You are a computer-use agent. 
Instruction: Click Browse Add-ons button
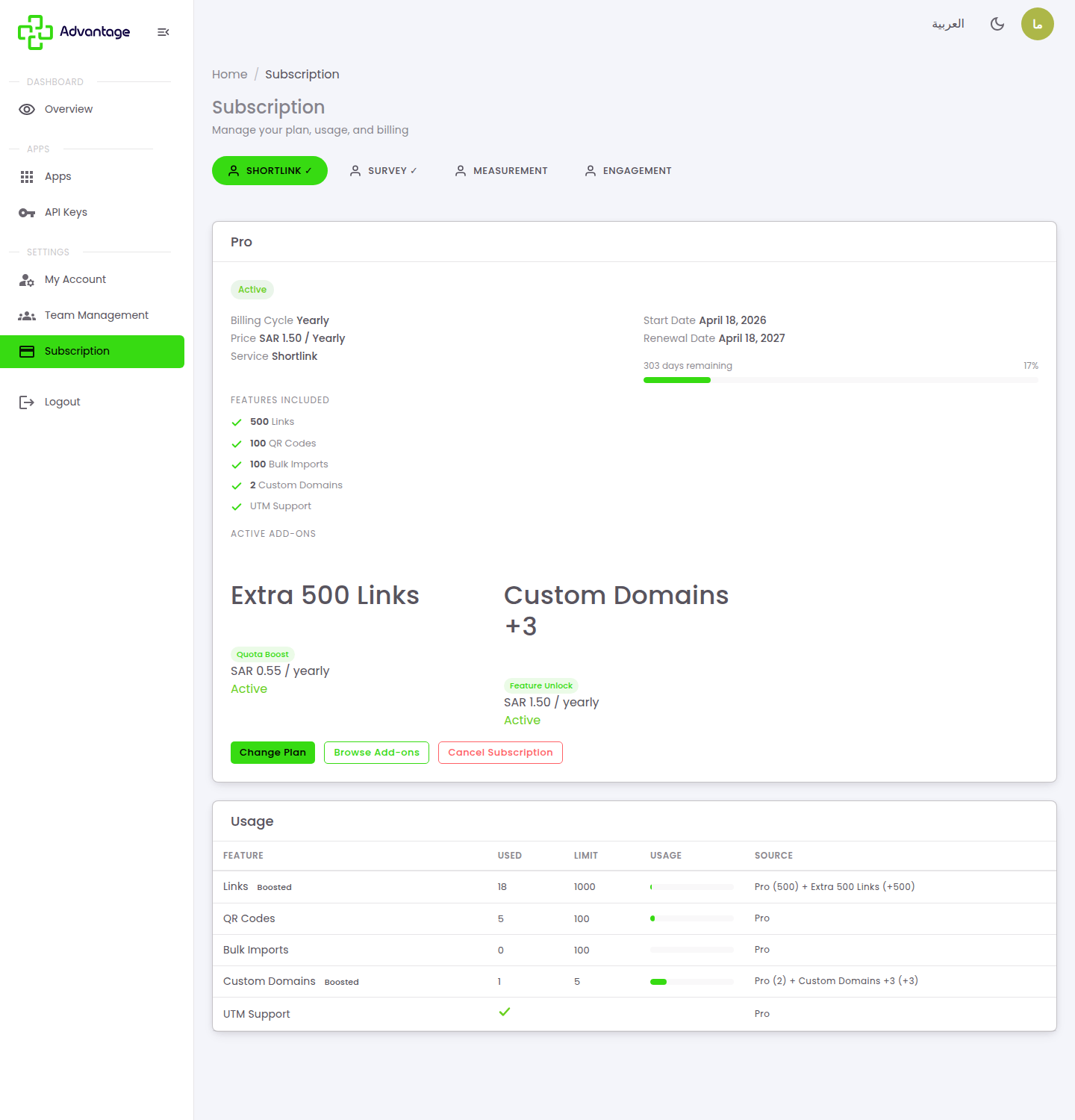[376, 753]
